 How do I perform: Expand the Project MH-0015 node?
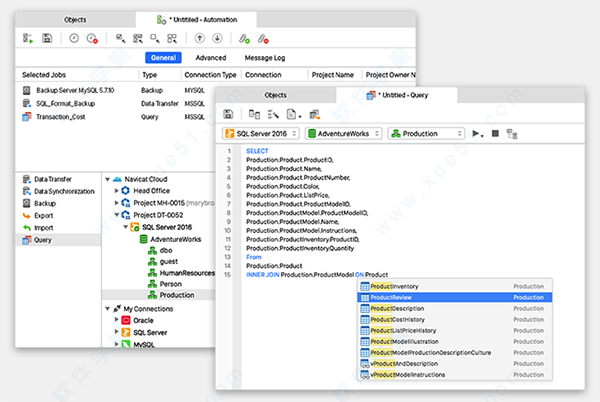(117, 203)
